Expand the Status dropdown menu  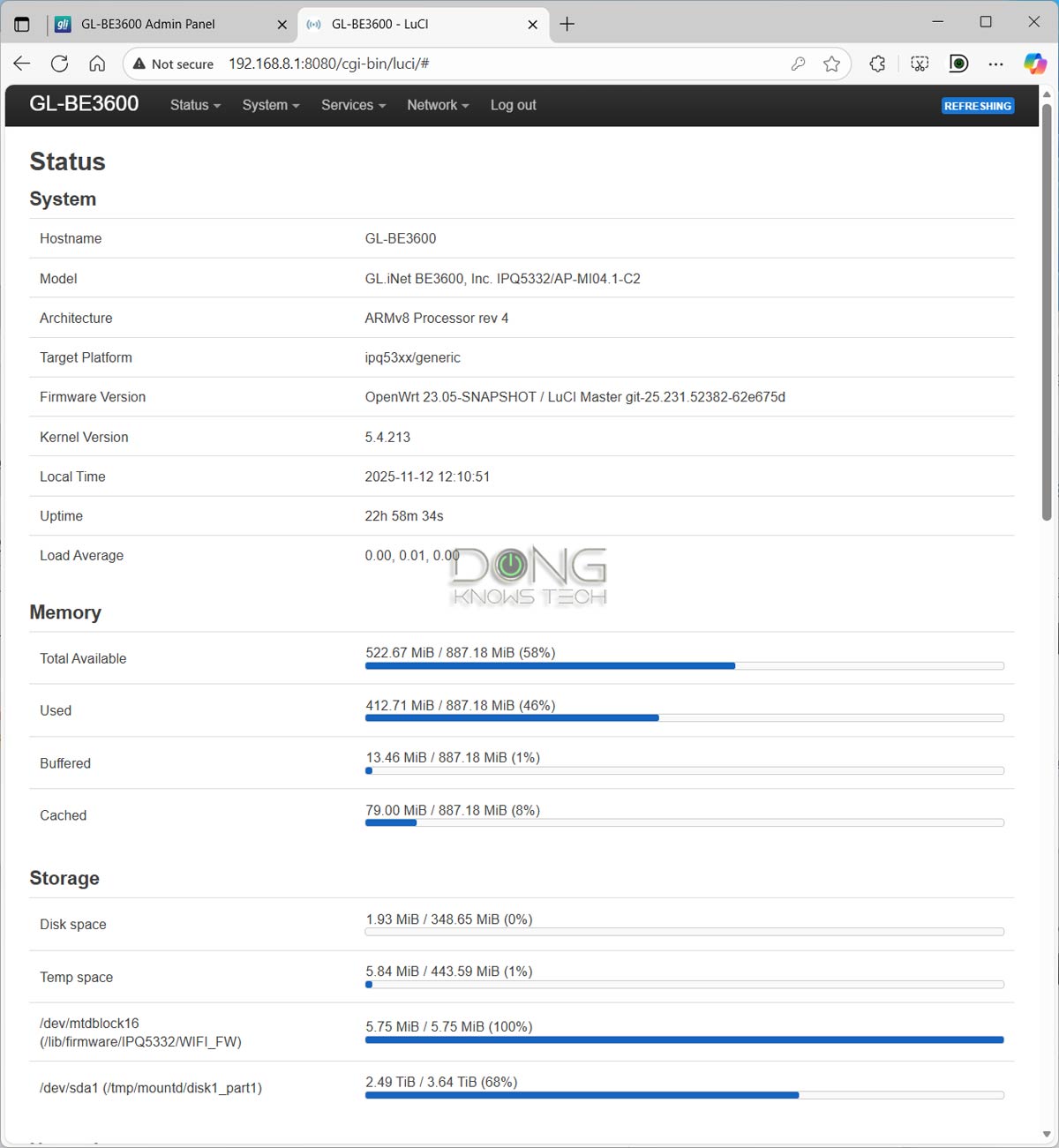[195, 105]
